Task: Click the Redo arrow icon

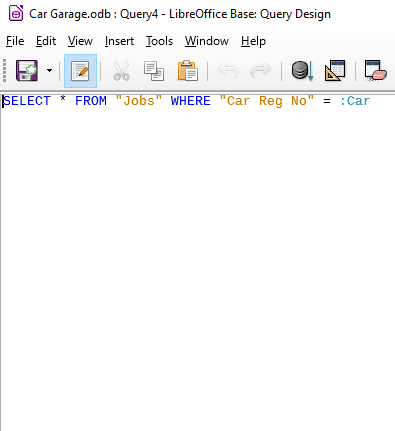Action: pos(260,71)
